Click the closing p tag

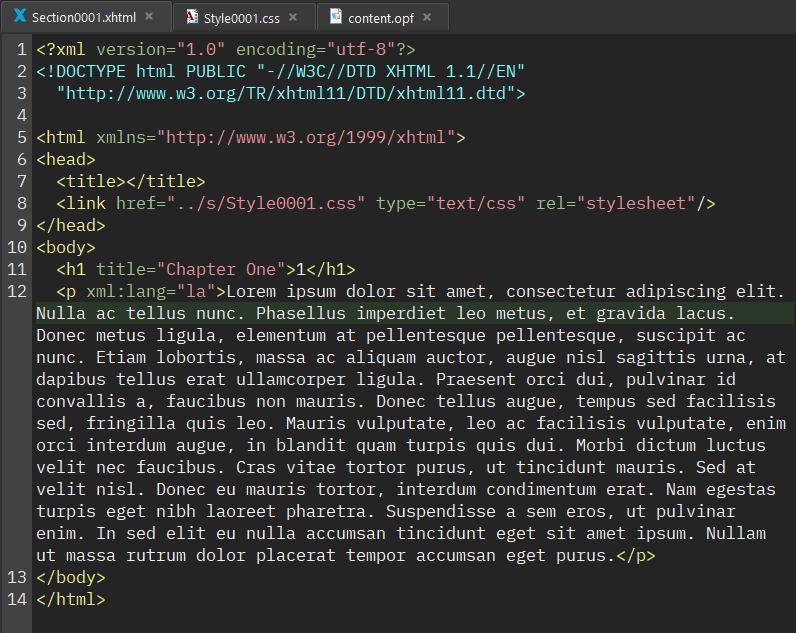[x=636, y=555]
